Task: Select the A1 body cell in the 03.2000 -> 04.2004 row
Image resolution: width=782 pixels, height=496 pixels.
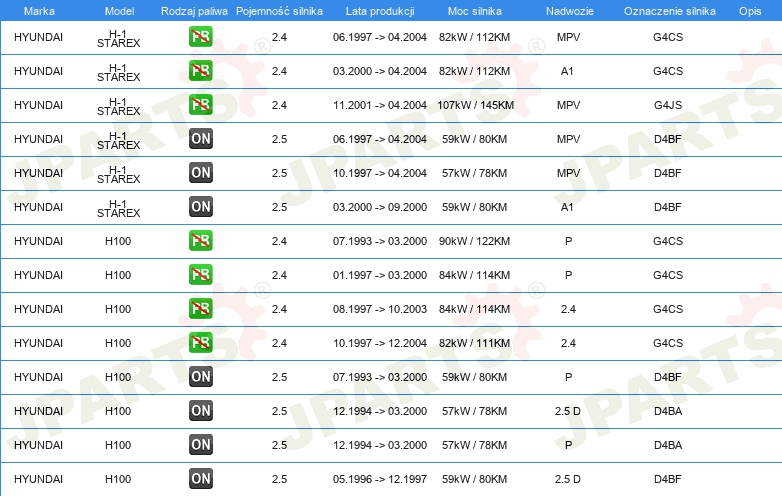Action: click(x=567, y=71)
